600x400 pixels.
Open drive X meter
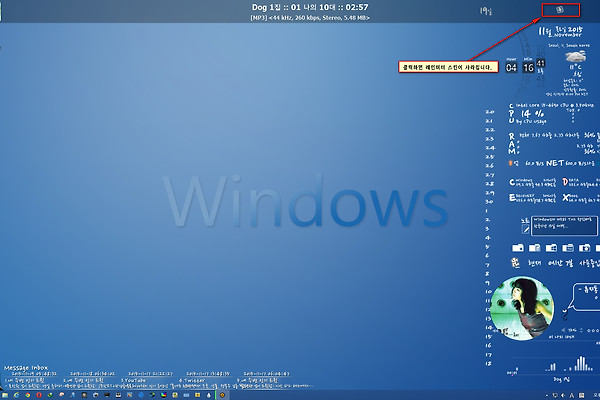click(581, 198)
